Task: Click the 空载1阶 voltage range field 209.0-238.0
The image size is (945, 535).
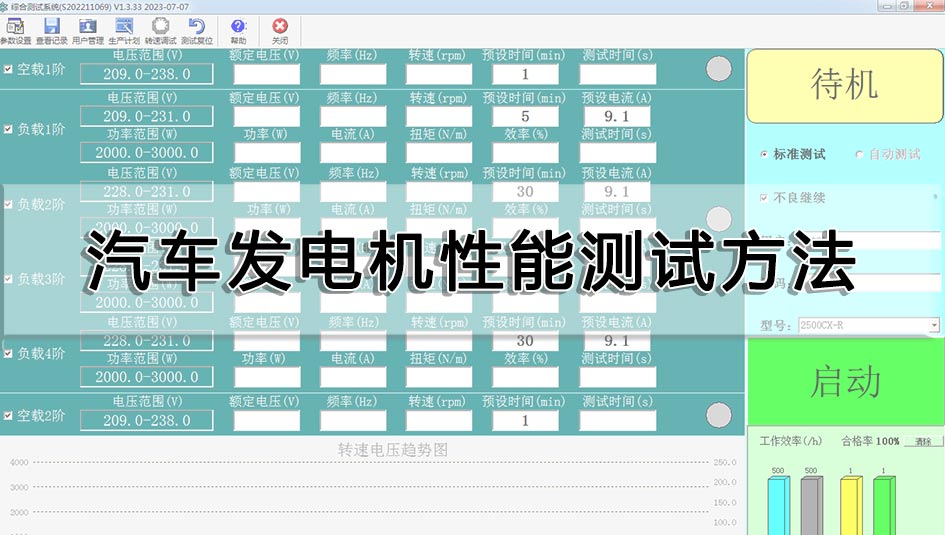Action: pos(146,74)
